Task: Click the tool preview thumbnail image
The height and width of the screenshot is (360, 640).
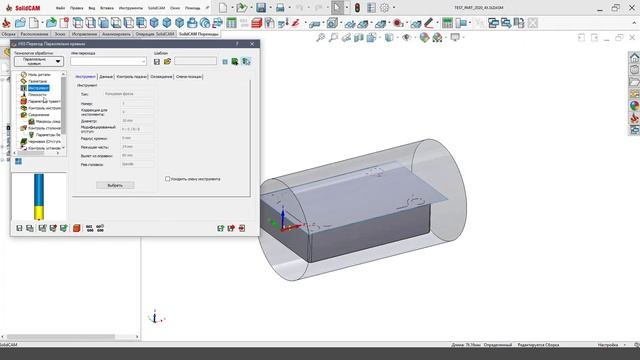Action: (x=39, y=196)
